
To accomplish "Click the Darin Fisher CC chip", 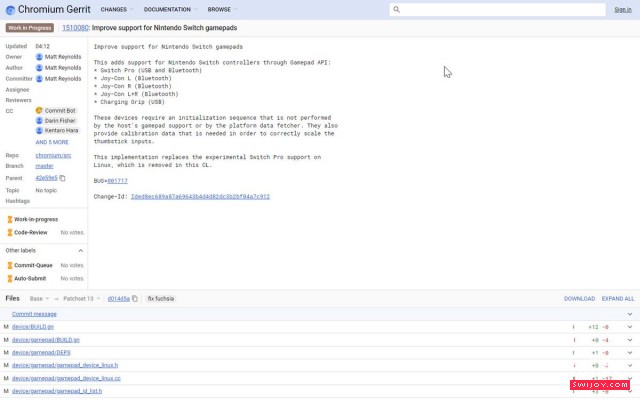I will [56, 121].
